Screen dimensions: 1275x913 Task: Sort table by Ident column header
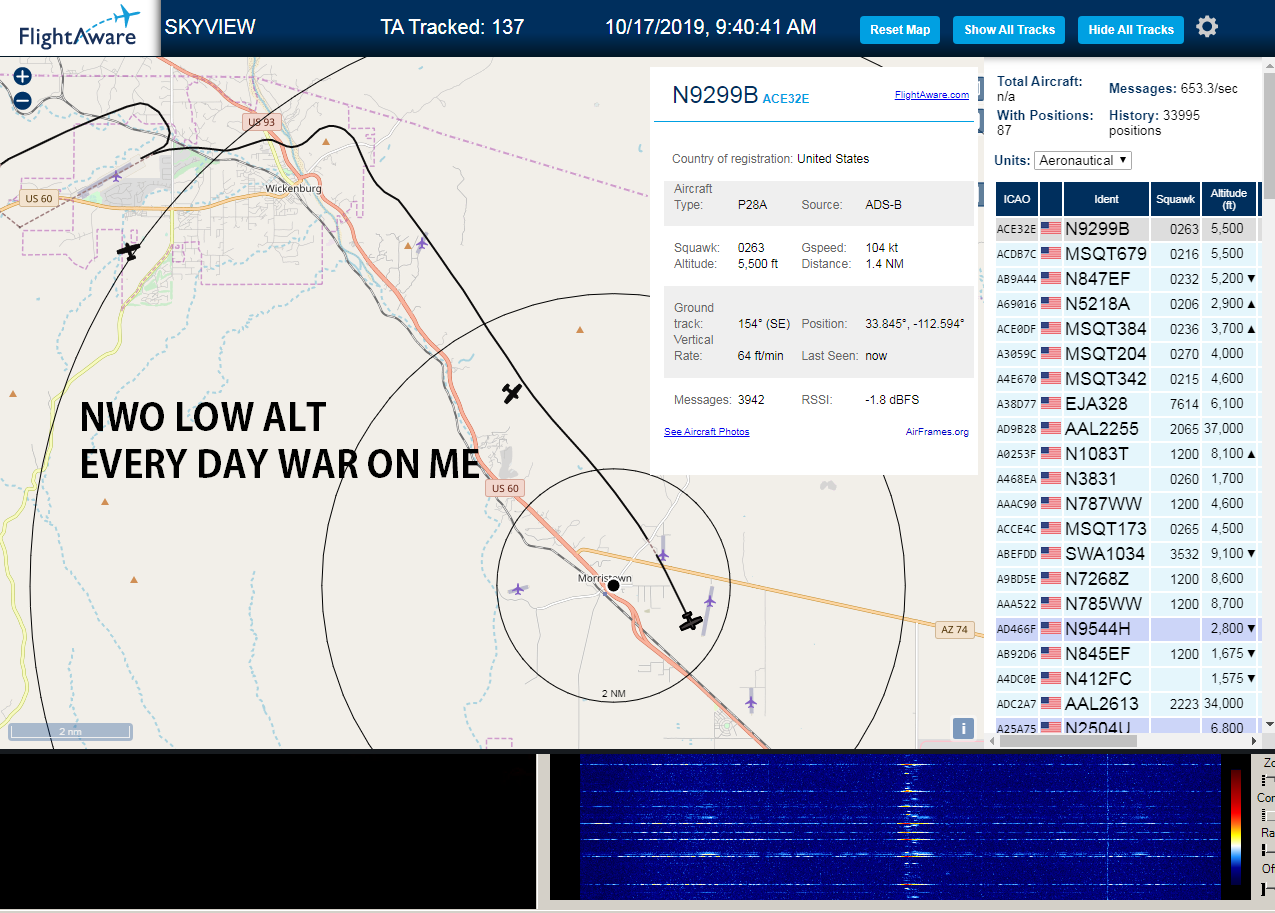[x=1106, y=199]
